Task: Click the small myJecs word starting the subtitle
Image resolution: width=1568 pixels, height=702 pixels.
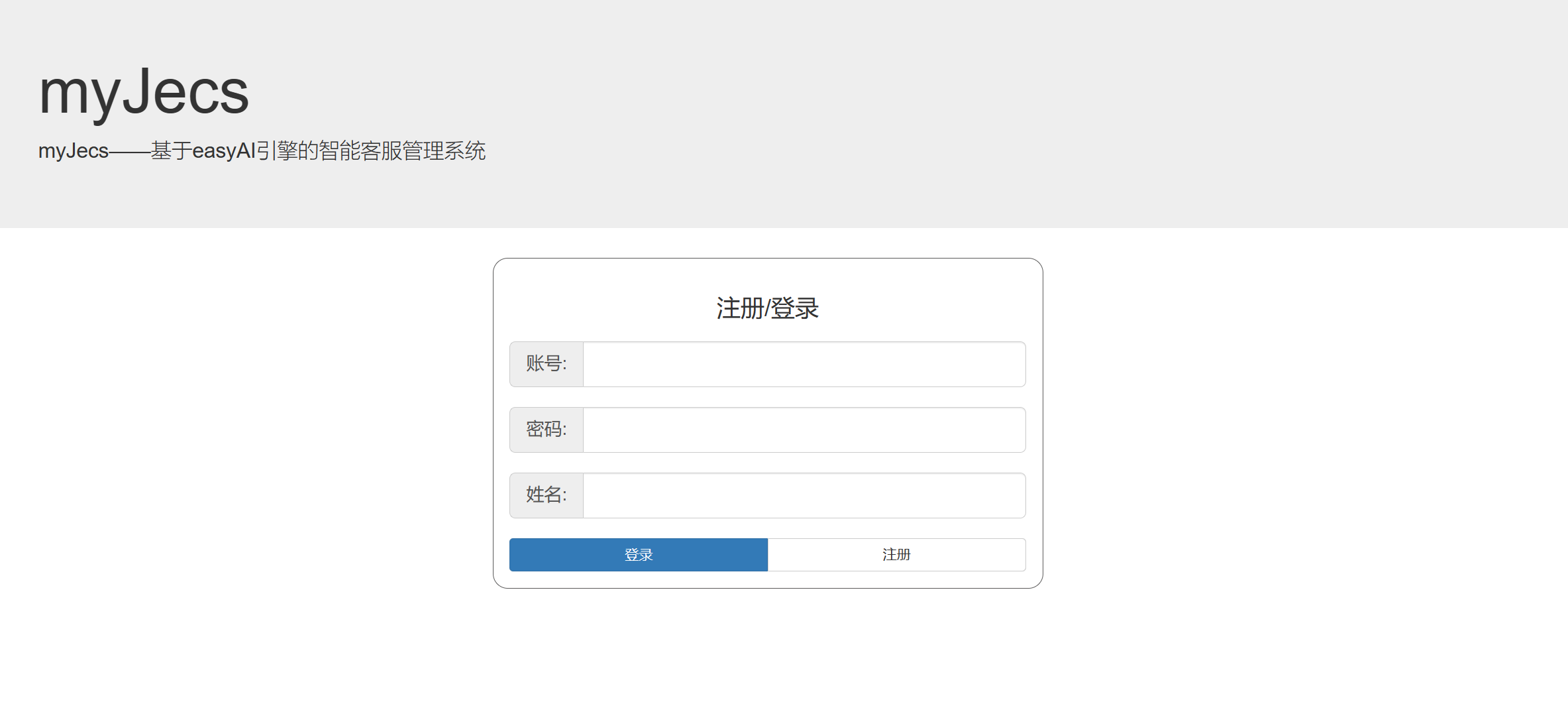Action: pos(73,151)
